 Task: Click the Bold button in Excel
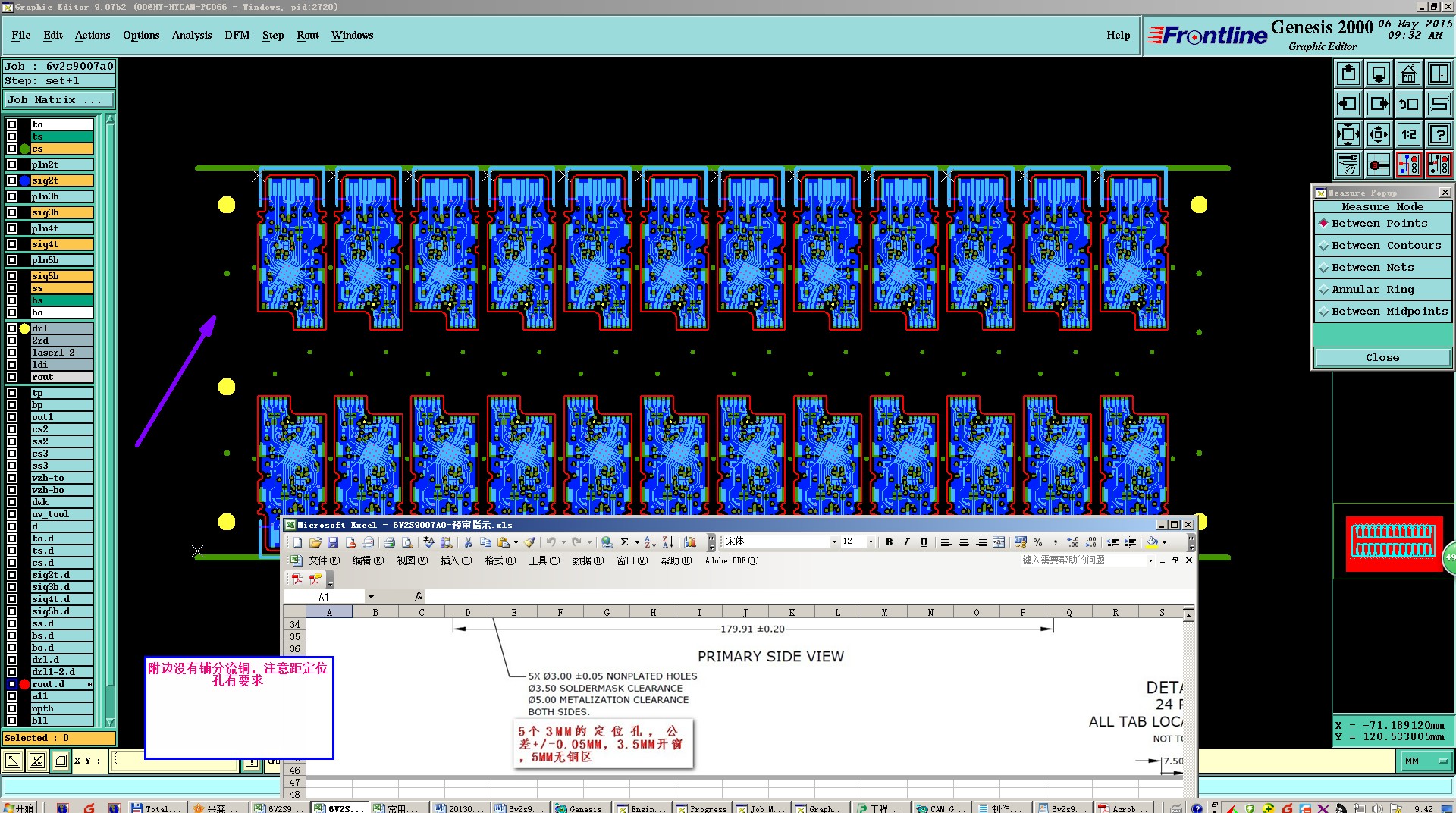(889, 542)
